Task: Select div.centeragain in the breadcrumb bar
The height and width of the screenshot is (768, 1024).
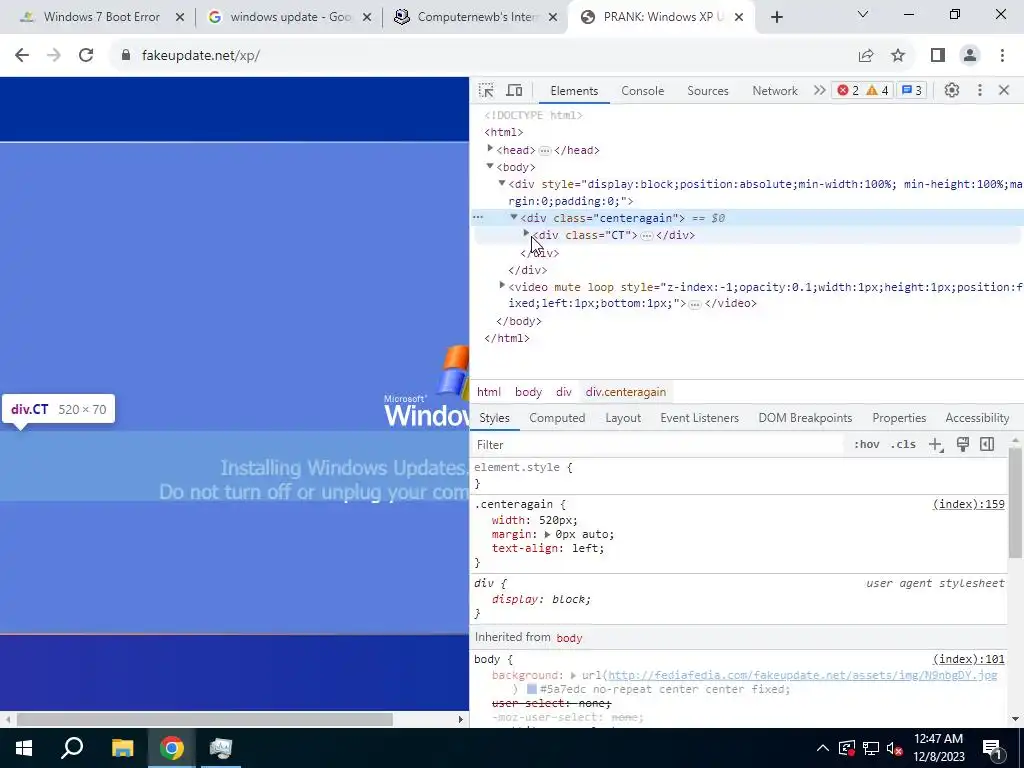Action: point(626,392)
